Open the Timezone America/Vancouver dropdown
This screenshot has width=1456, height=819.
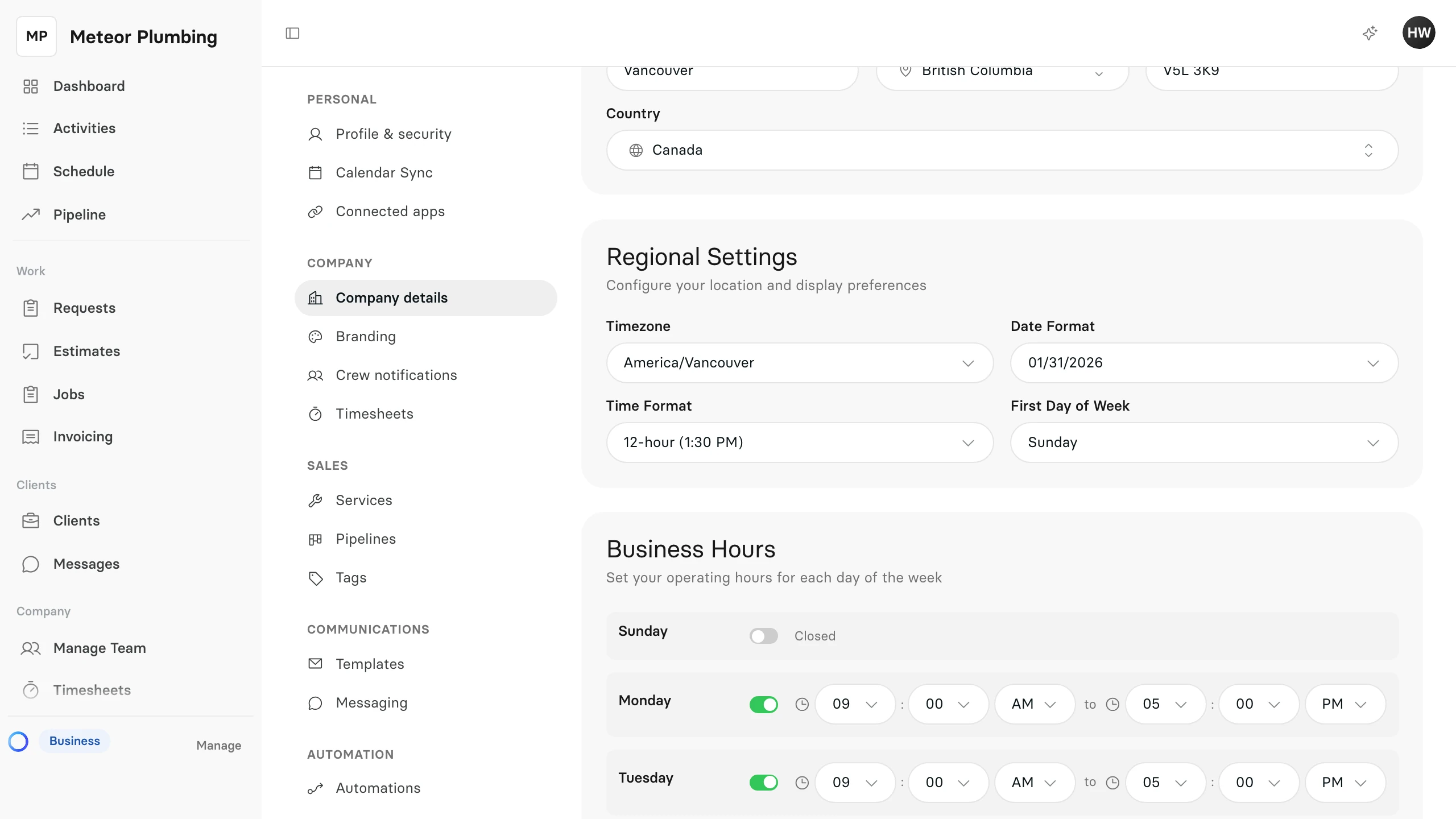(800, 363)
